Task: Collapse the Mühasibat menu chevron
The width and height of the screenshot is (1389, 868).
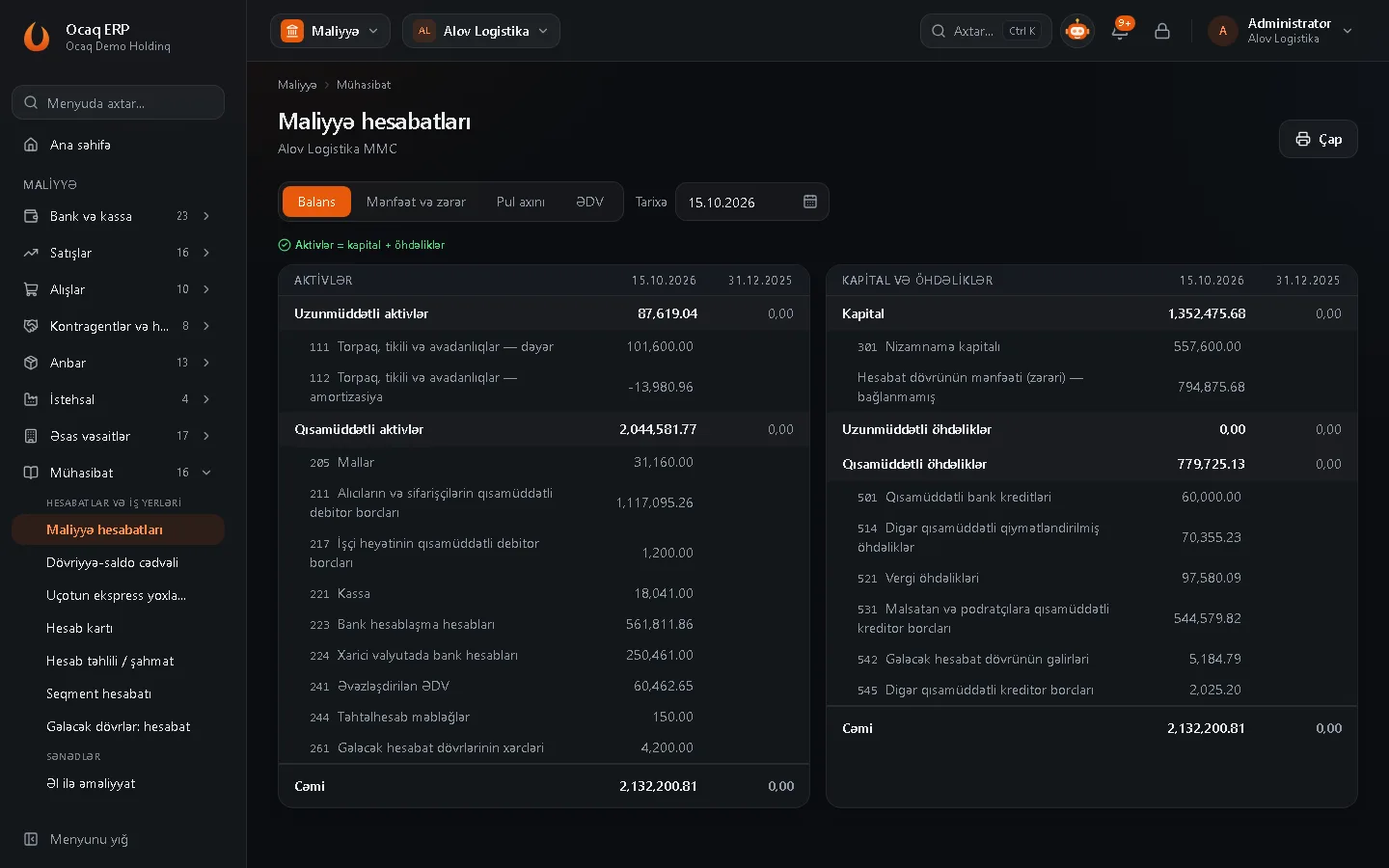Action: 206,473
